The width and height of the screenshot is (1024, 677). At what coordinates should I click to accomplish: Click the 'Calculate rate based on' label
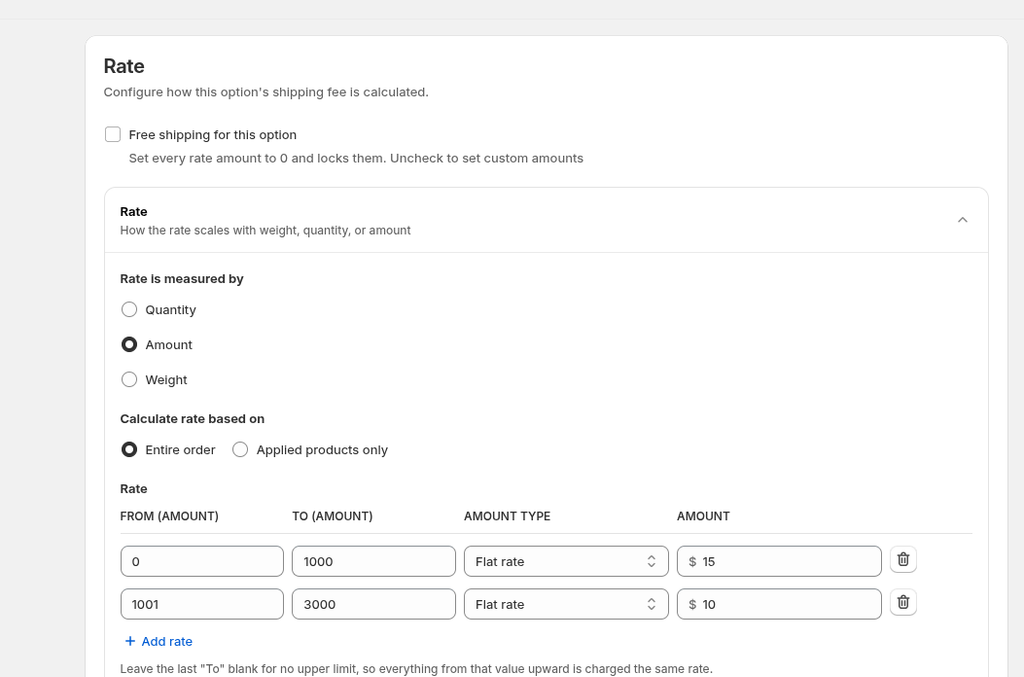(x=192, y=418)
